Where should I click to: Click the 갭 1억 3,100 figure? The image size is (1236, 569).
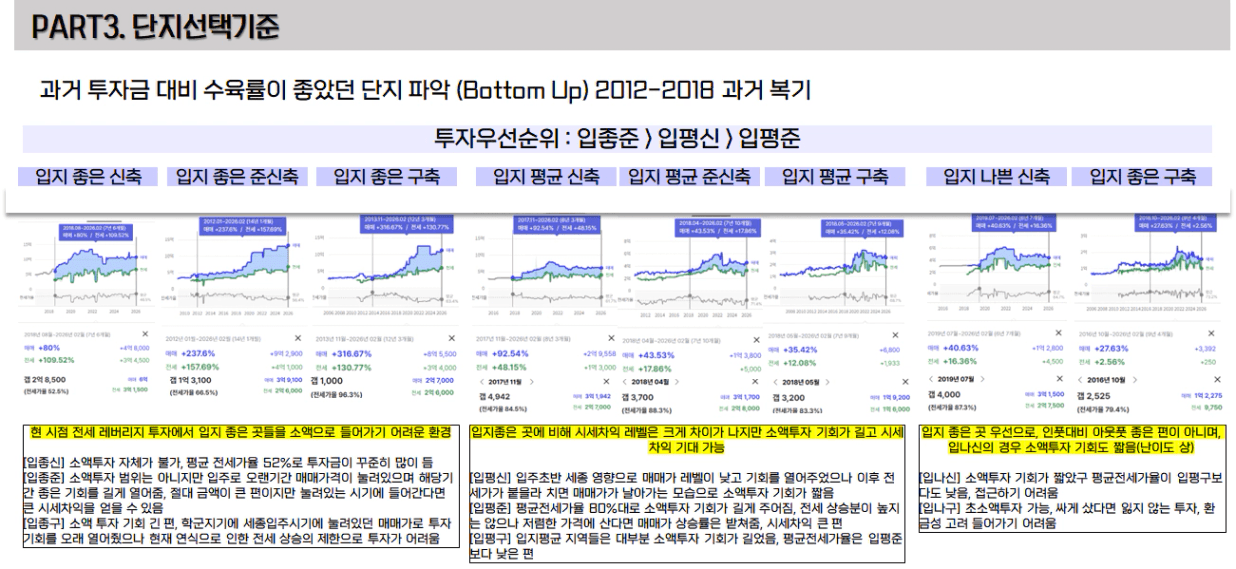[190, 380]
